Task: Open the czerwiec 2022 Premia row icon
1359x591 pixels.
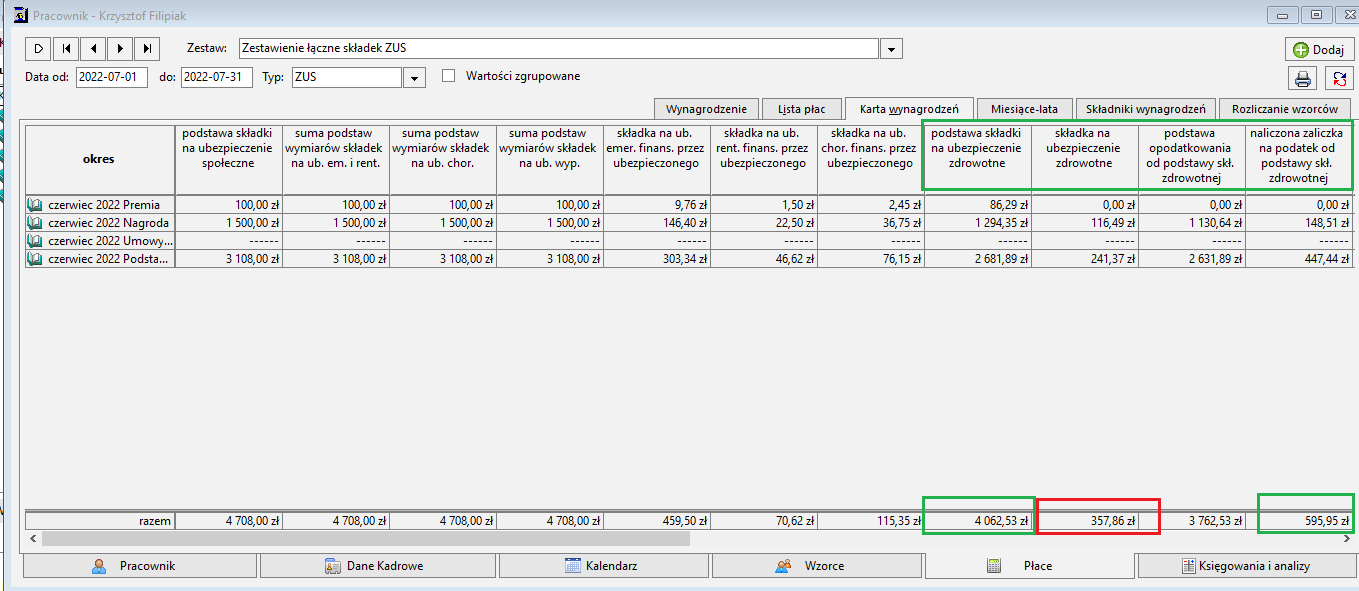Action: [x=36, y=204]
